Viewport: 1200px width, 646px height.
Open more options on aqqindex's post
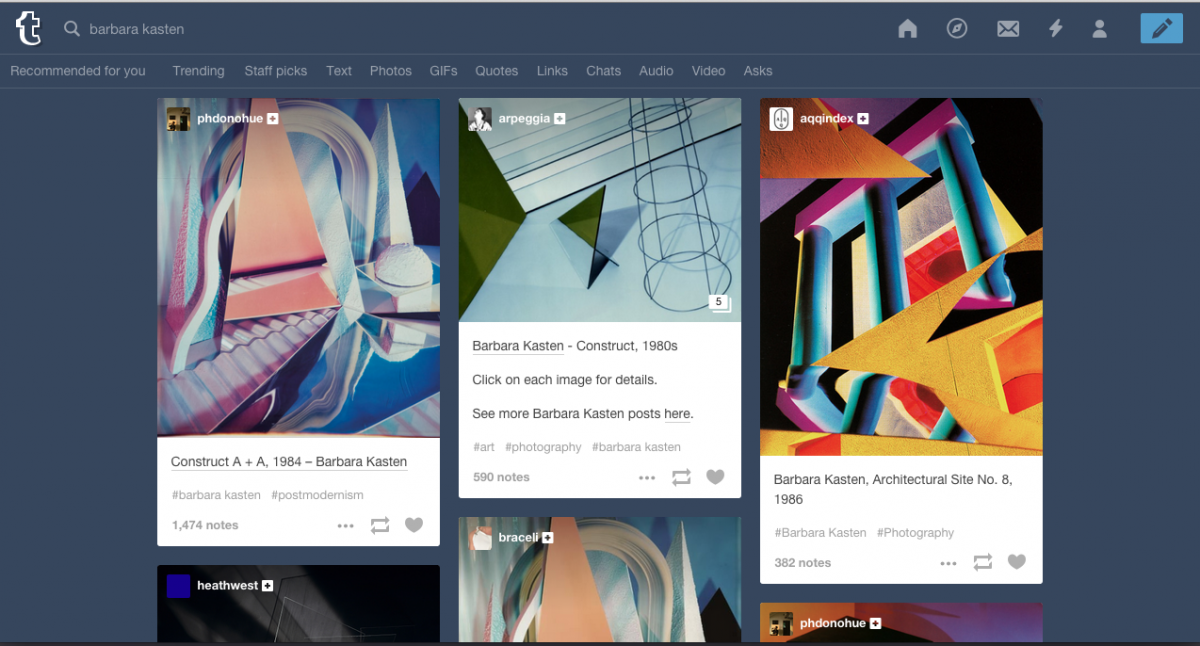pos(948,563)
